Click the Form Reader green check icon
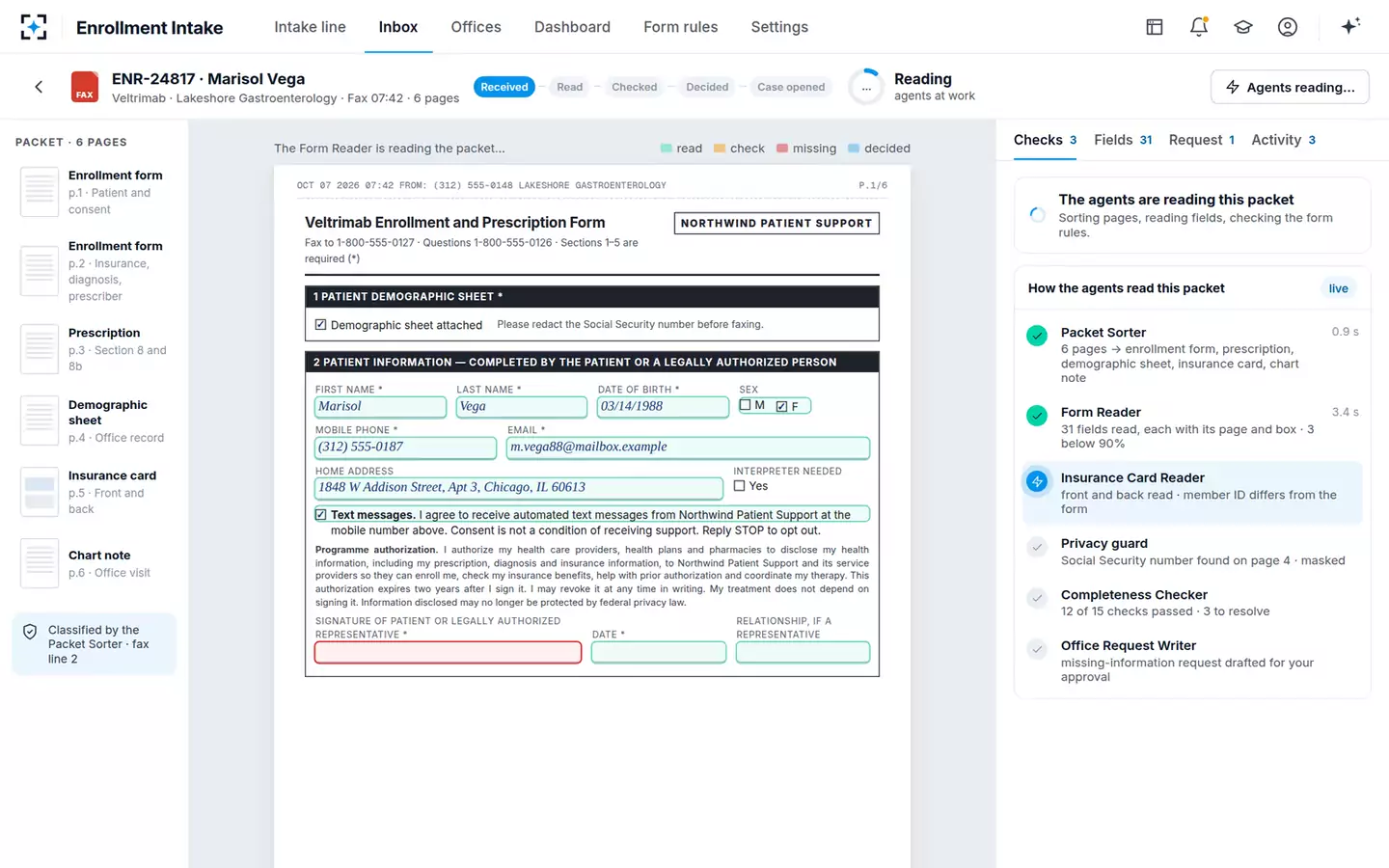The image size is (1389, 868). click(x=1037, y=416)
